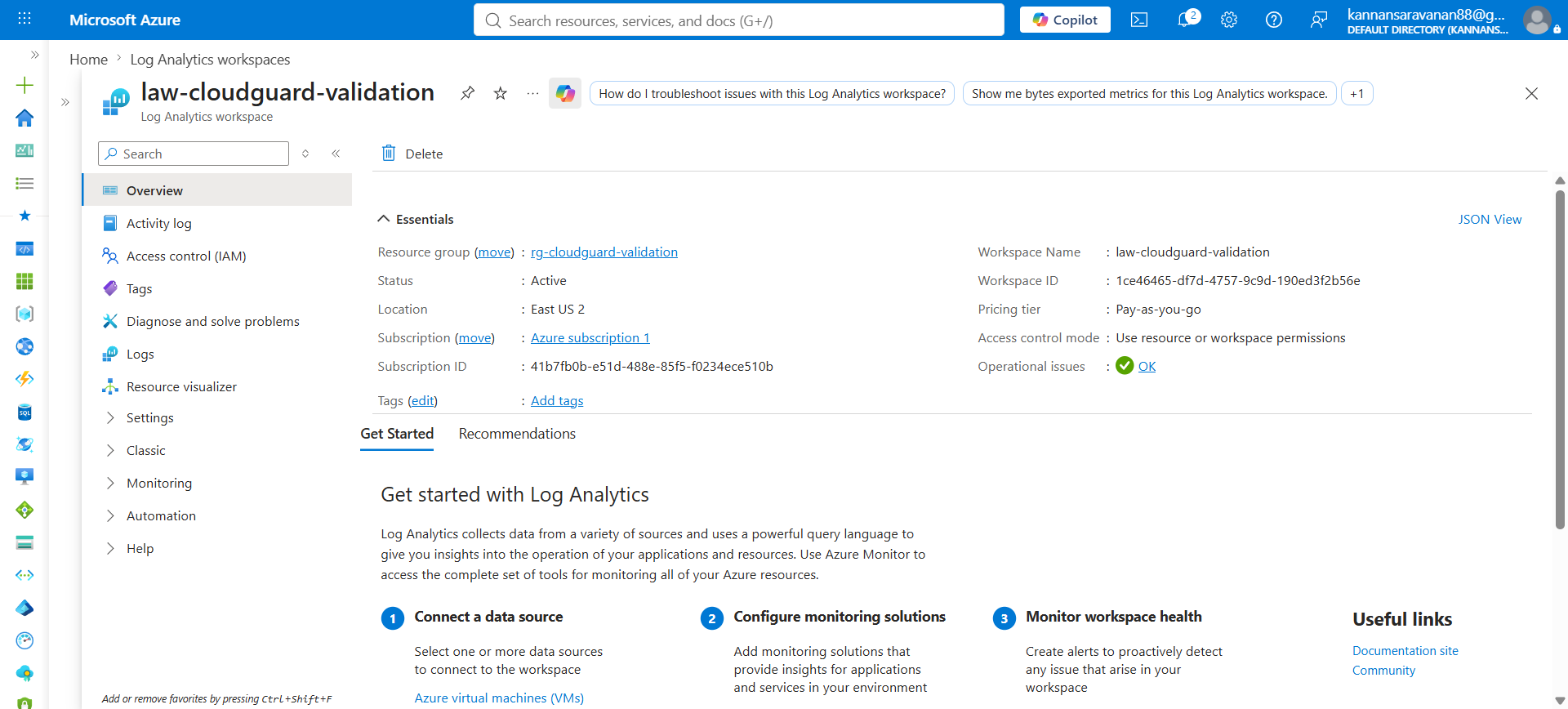Collapse the Essentials section
1568x709 pixels.
point(383,219)
